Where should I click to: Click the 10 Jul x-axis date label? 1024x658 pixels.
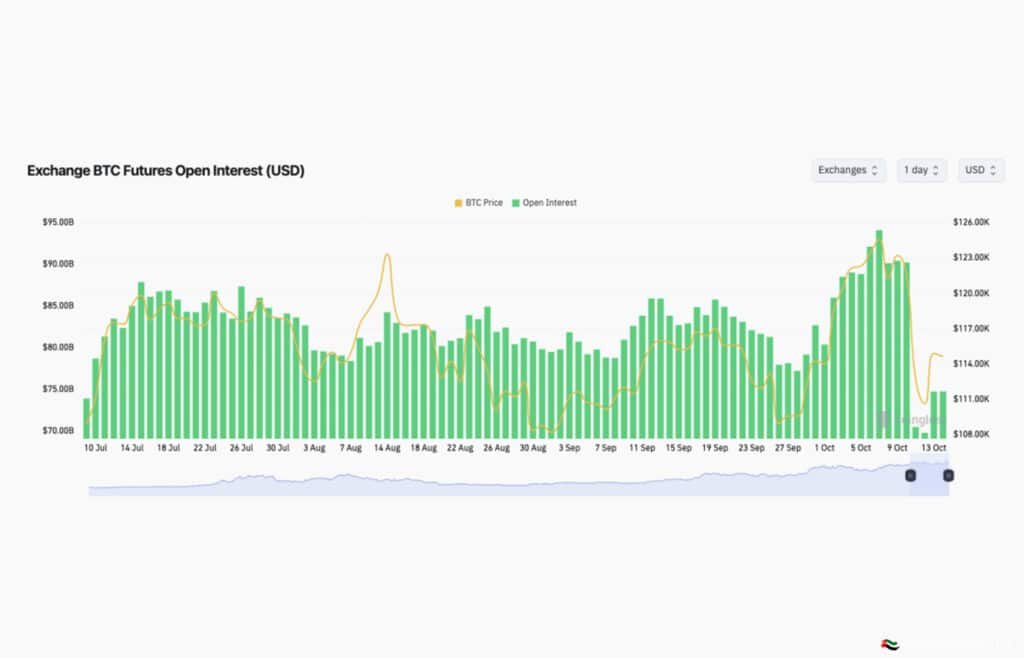click(x=96, y=449)
